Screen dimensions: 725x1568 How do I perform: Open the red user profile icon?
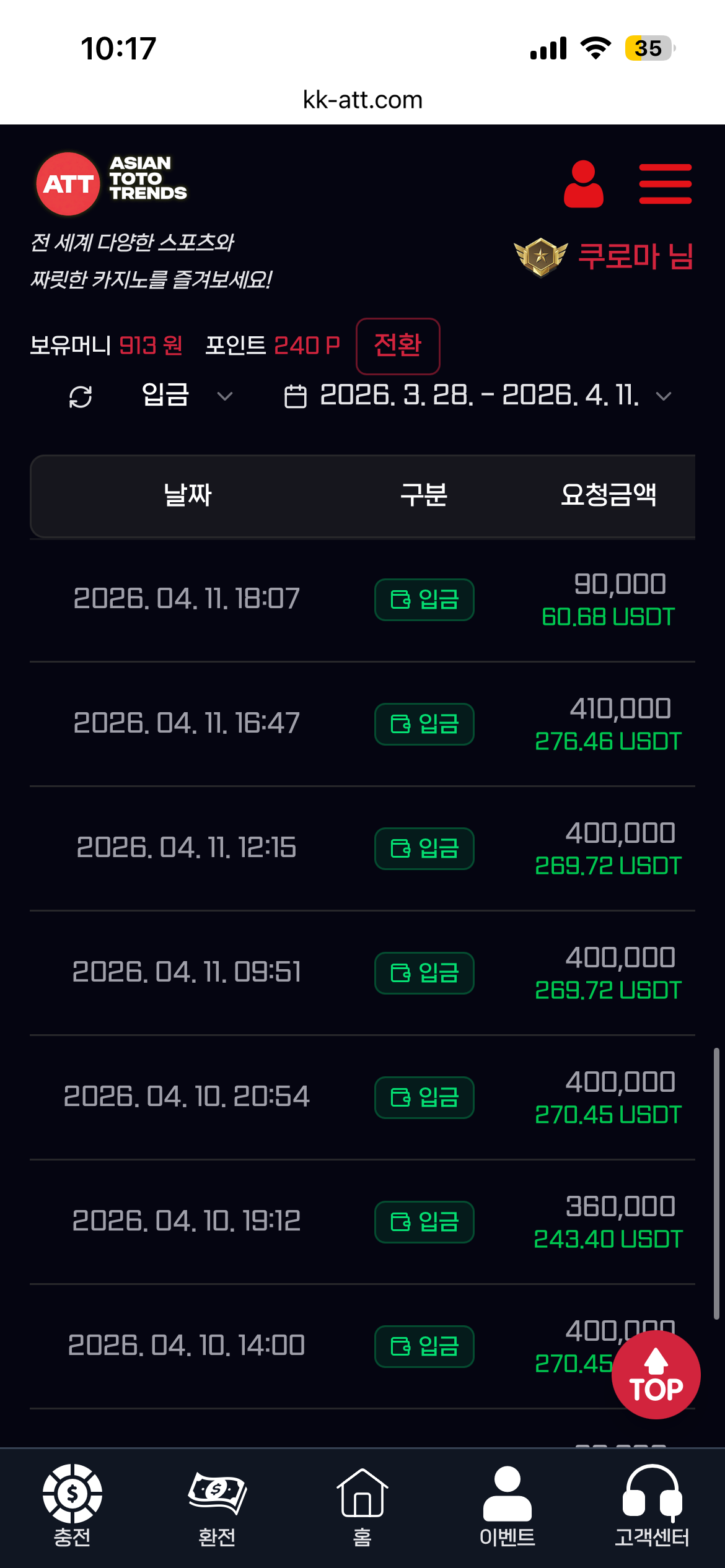pyautogui.click(x=583, y=184)
